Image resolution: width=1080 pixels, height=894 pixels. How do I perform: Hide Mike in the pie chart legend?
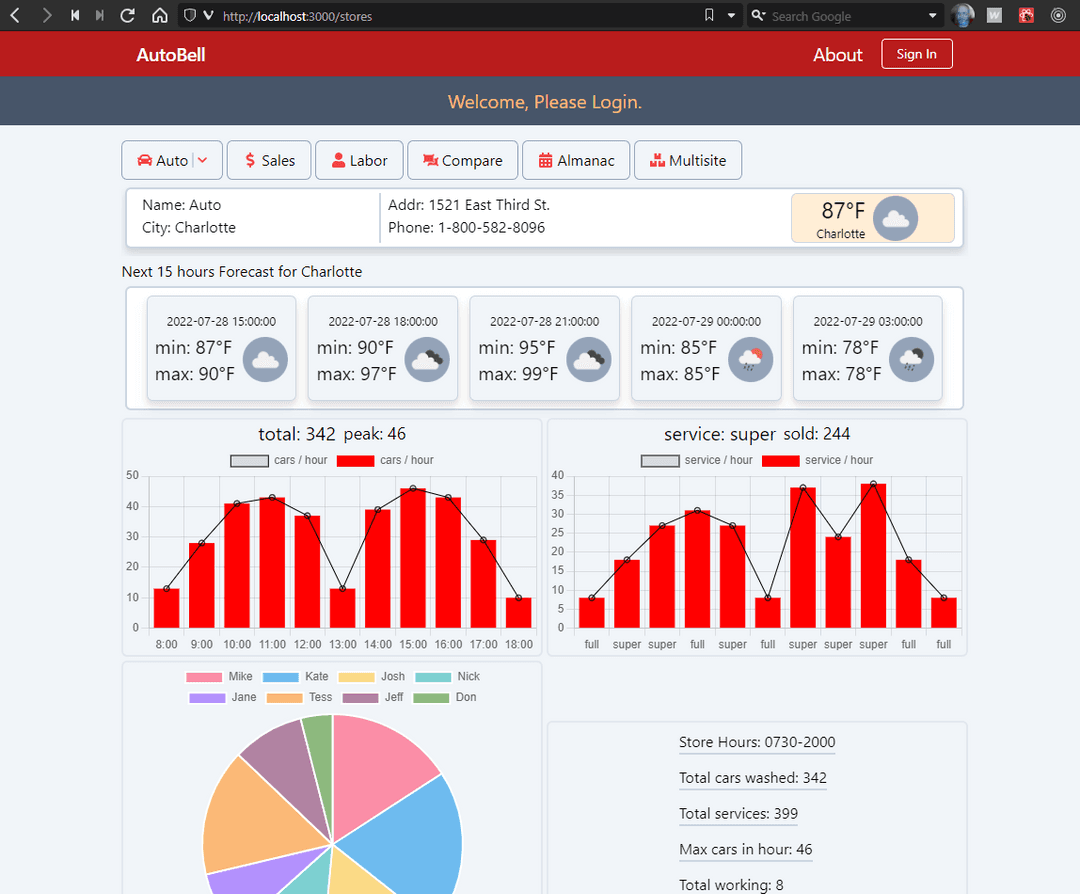[219, 677]
